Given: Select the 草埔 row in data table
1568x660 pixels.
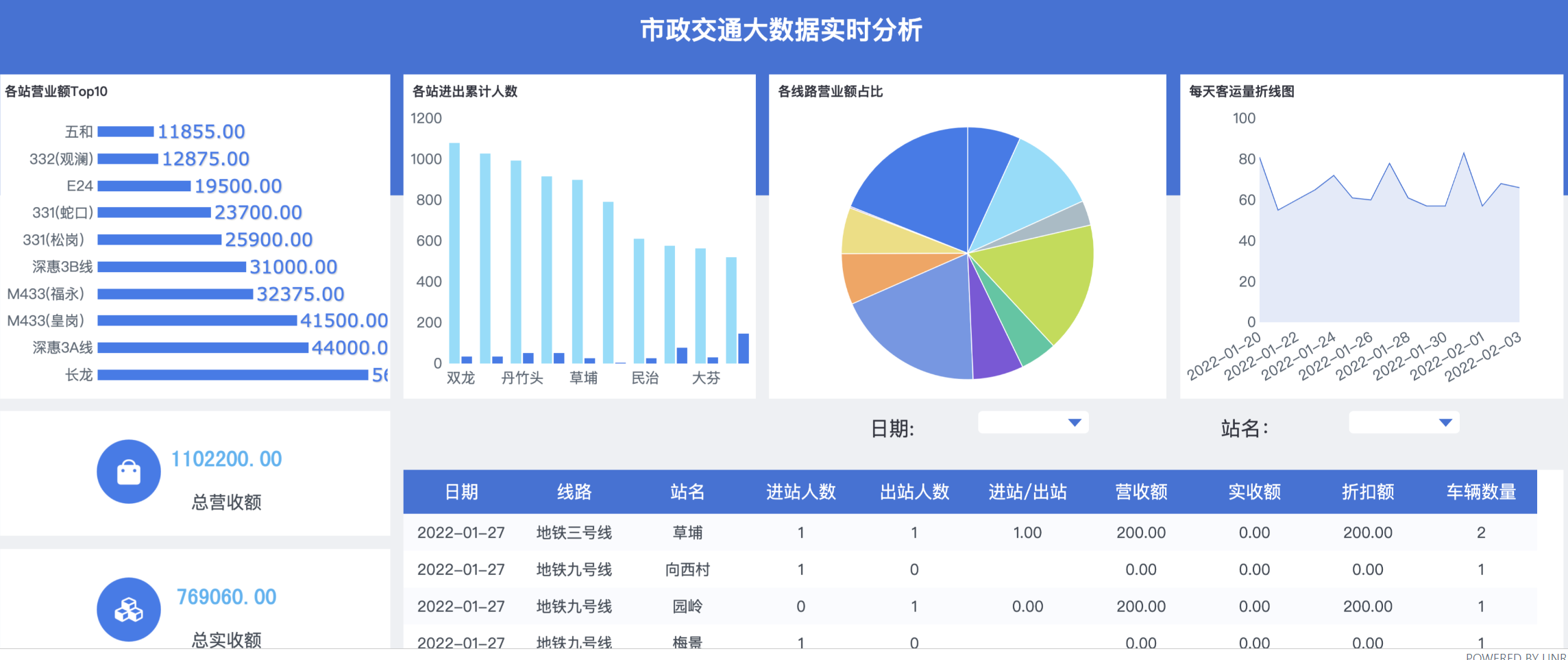Looking at the screenshot, I should [x=687, y=533].
